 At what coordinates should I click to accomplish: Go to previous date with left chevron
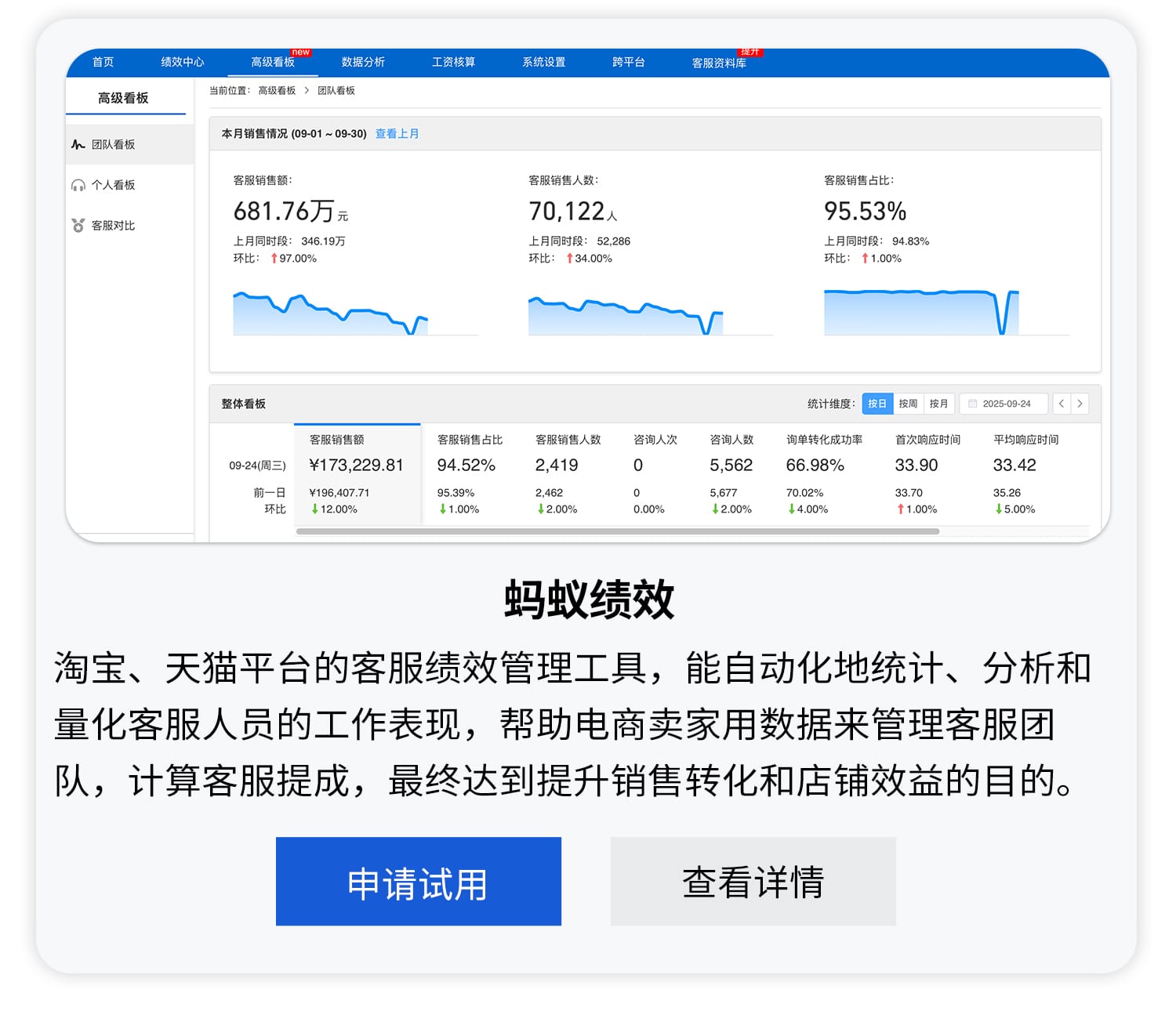(1061, 404)
